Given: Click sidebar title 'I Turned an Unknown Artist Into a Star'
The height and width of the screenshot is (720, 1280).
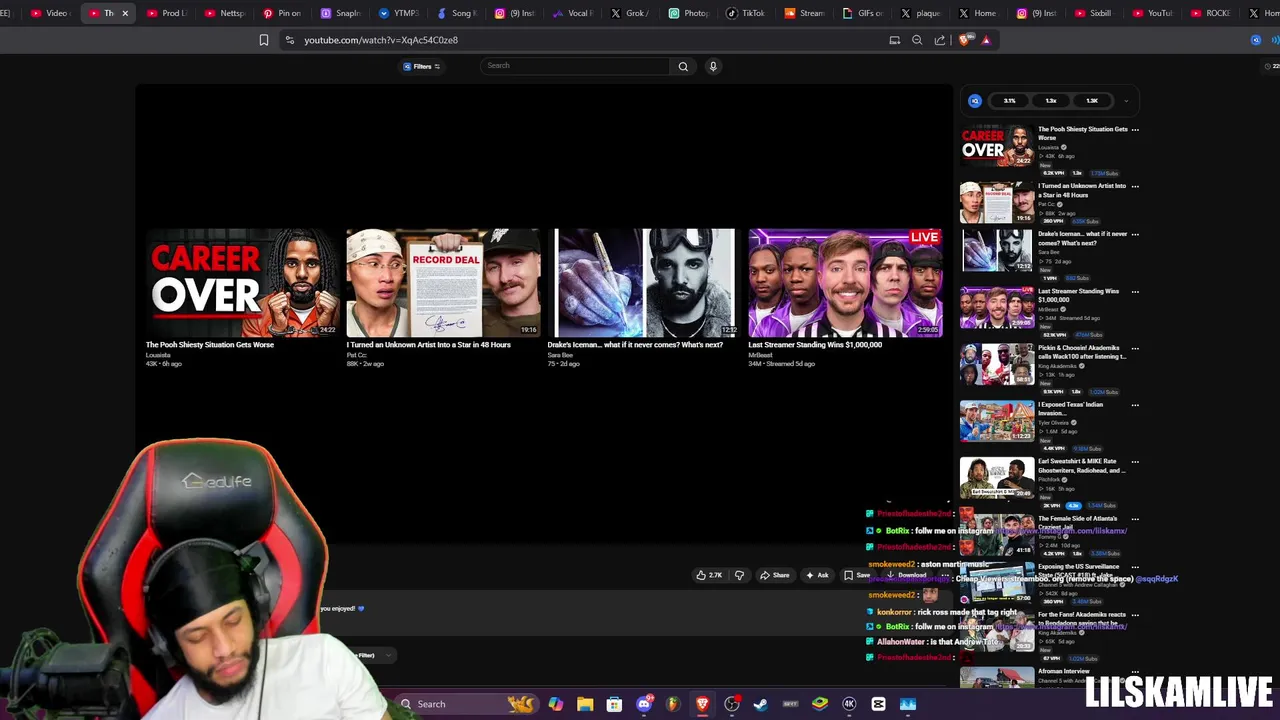Looking at the screenshot, I should [1082, 190].
